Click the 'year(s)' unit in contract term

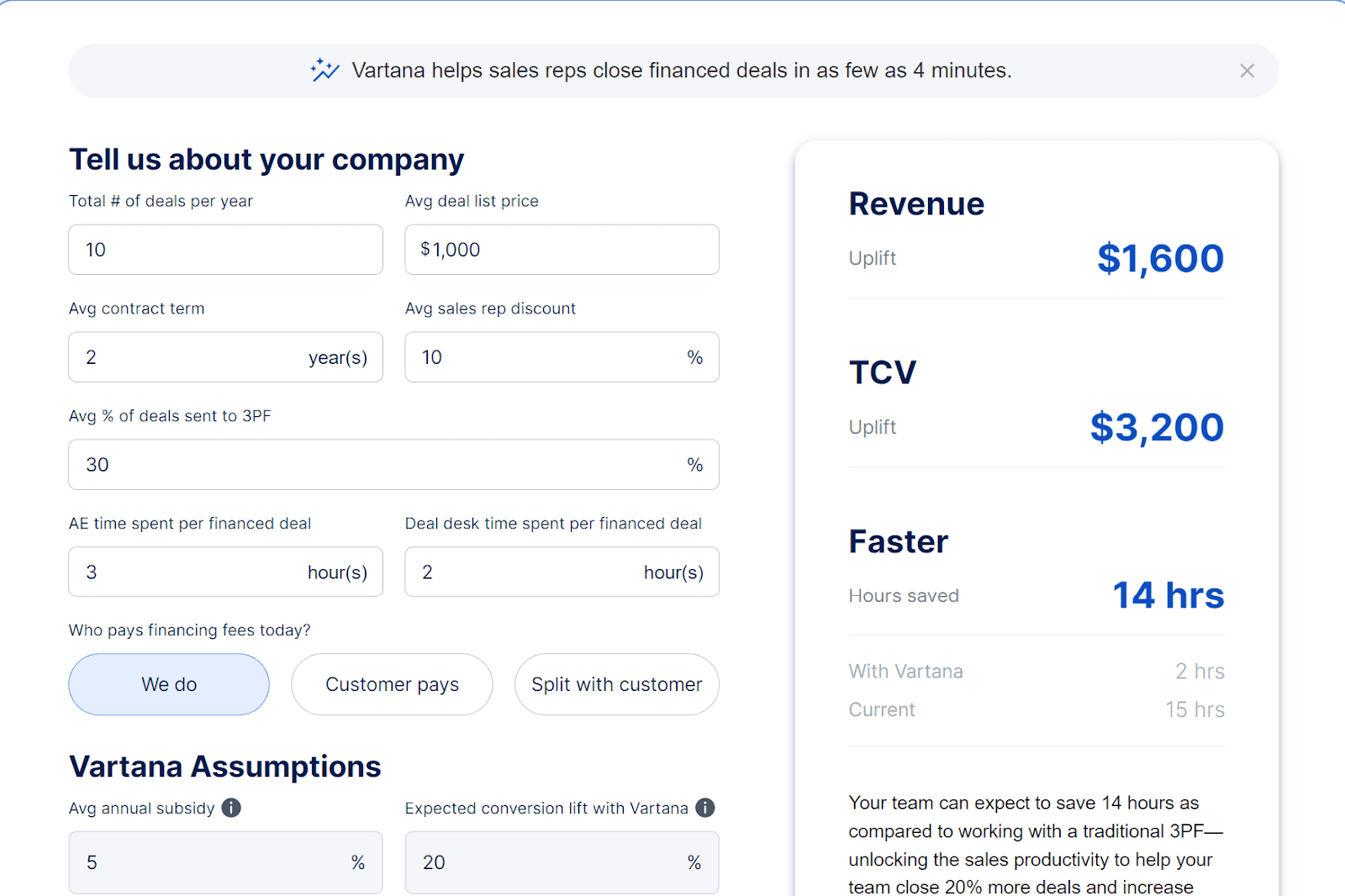click(x=338, y=358)
